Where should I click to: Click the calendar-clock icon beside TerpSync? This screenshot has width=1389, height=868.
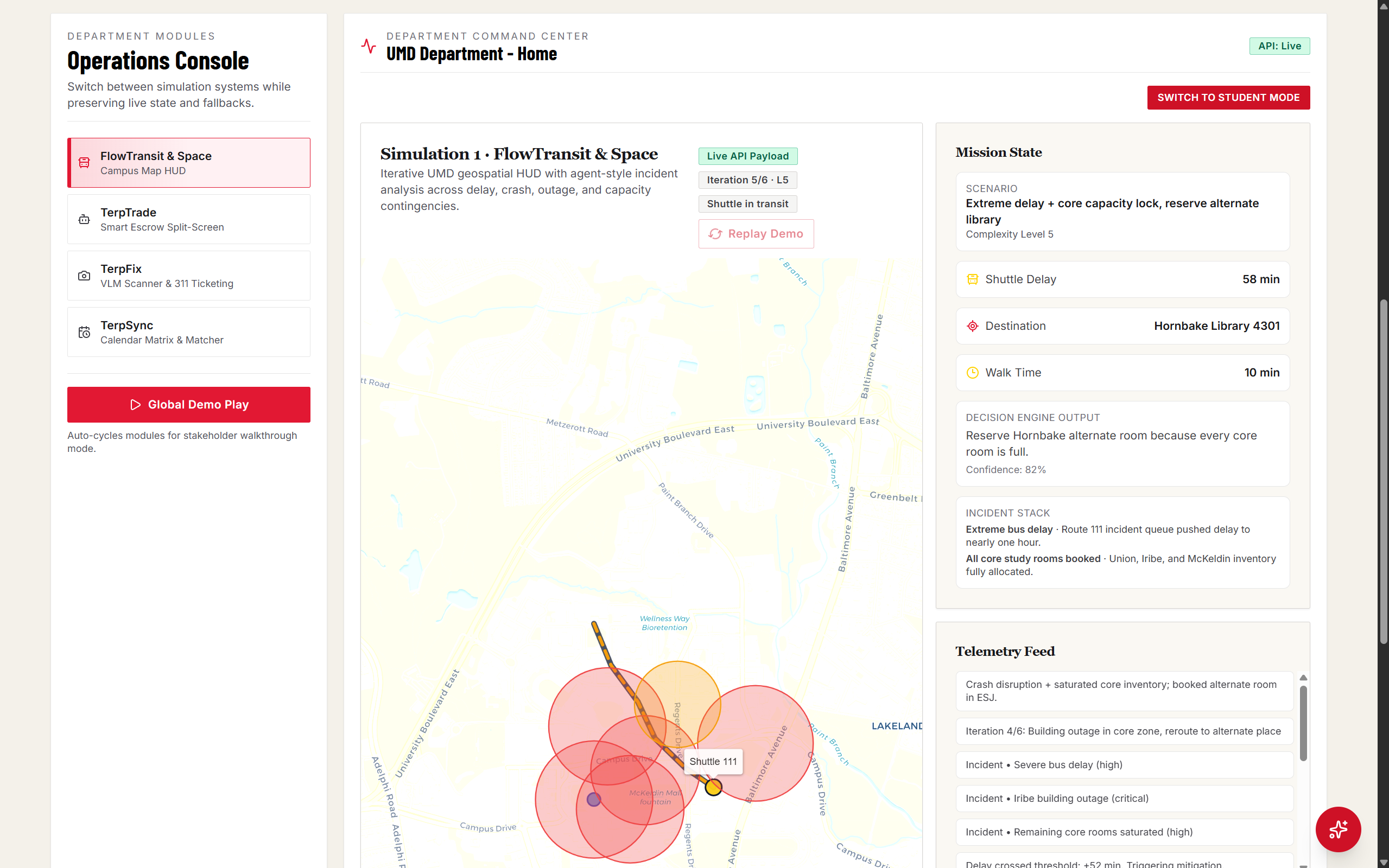(84, 333)
